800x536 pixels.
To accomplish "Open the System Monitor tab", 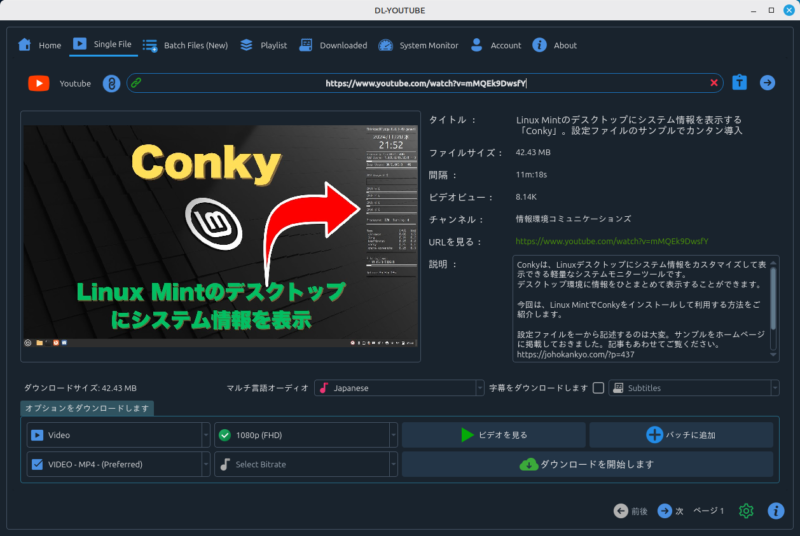I will pyautogui.click(x=418, y=45).
